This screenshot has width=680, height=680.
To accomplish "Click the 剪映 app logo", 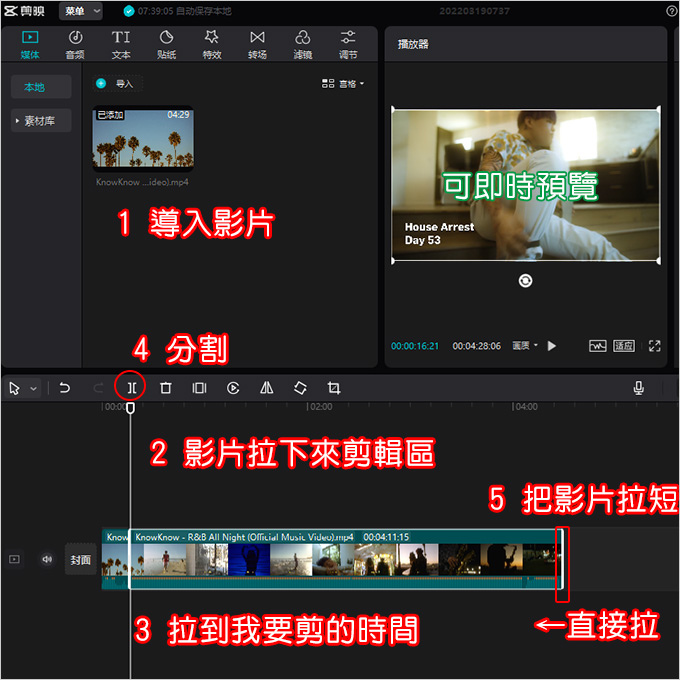I will (x=24, y=11).
